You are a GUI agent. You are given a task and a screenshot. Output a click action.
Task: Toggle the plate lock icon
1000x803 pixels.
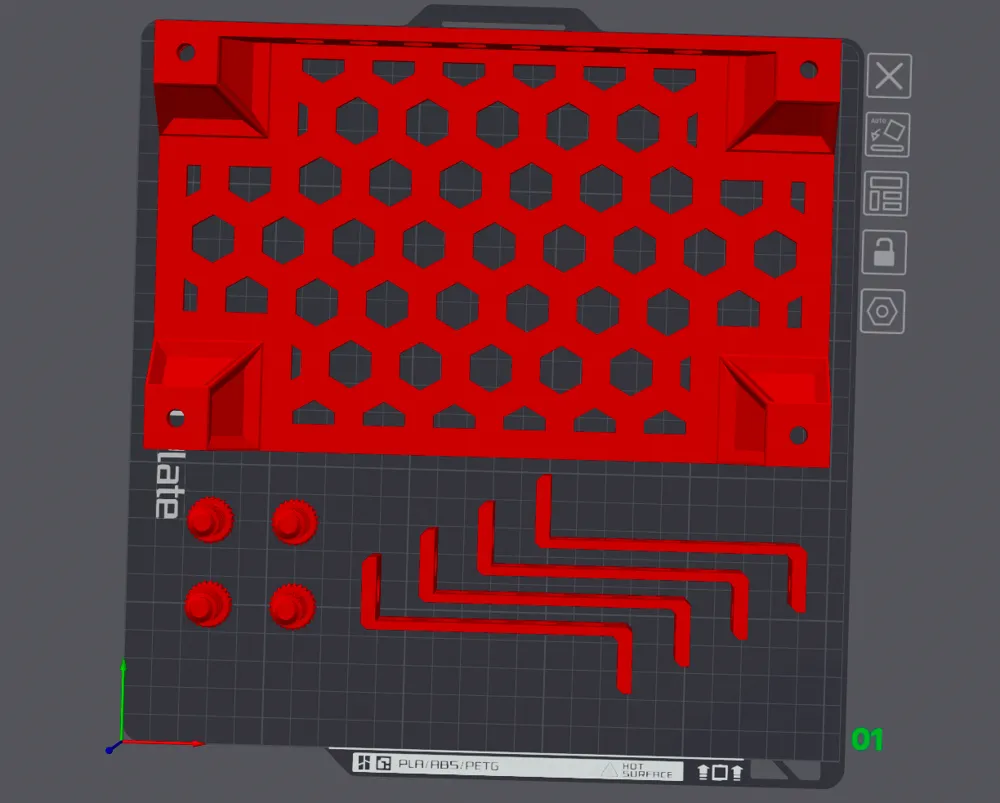[884, 253]
